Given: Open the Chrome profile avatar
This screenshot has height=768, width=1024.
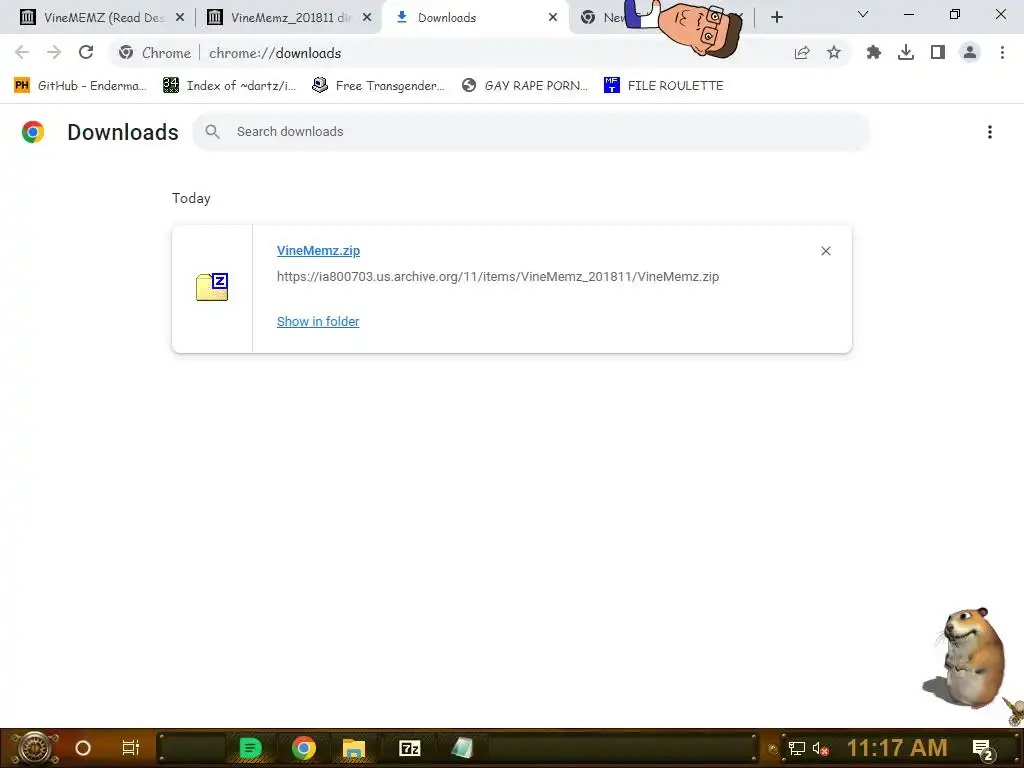Looking at the screenshot, I should click(x=970, y=53).
